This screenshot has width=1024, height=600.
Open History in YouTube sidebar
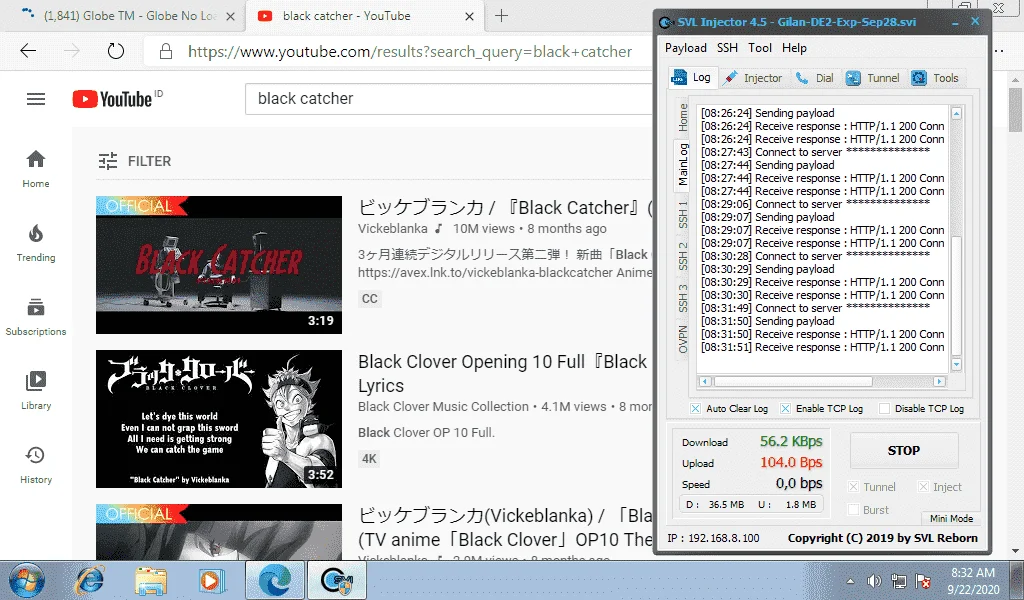coord(36,465)
